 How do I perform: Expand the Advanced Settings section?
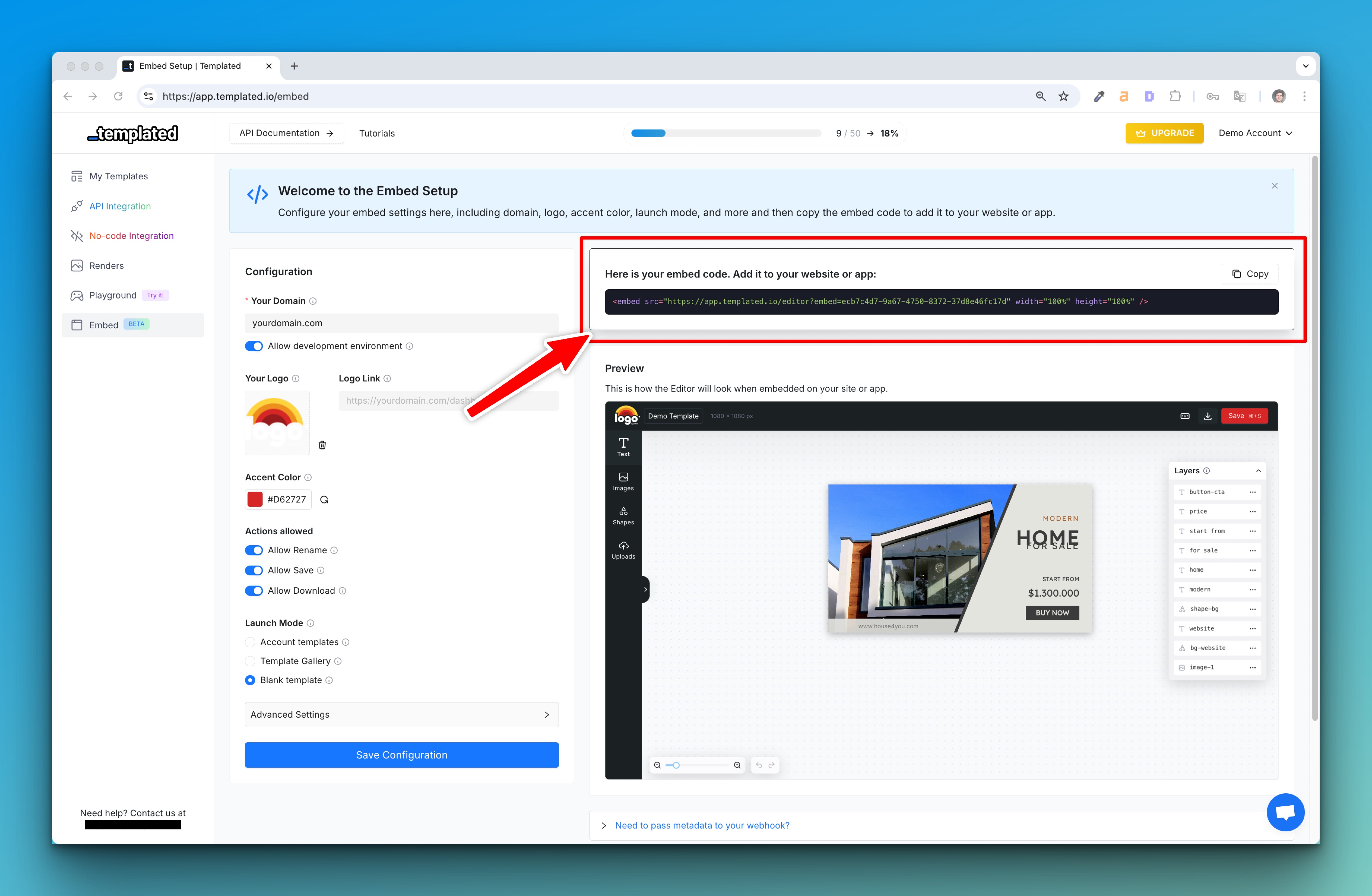pyautogui.click(x=401, y=714)
